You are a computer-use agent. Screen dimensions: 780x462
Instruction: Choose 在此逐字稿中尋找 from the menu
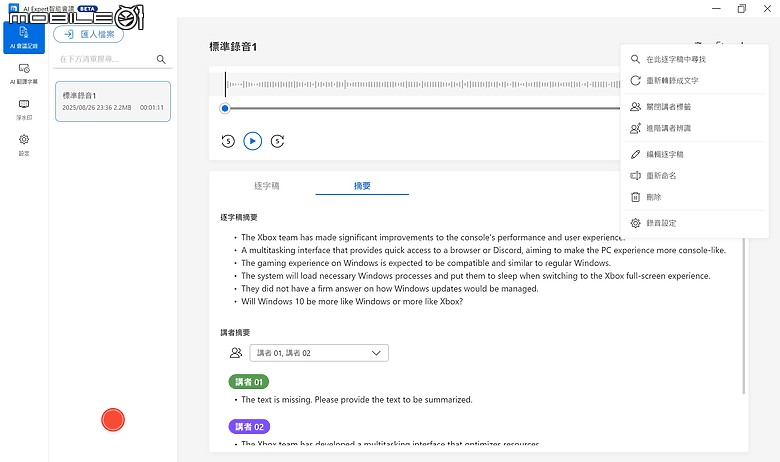(x=694, y=59)
